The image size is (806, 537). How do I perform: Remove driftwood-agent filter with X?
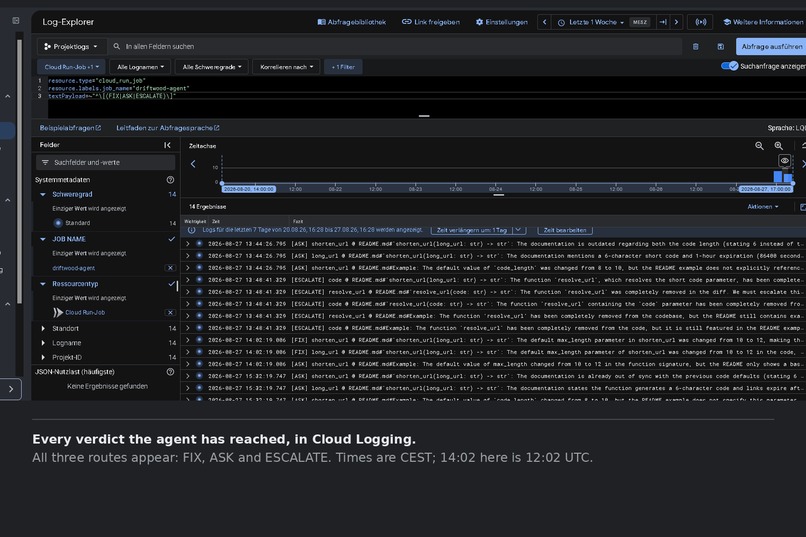tap(170, 268)
